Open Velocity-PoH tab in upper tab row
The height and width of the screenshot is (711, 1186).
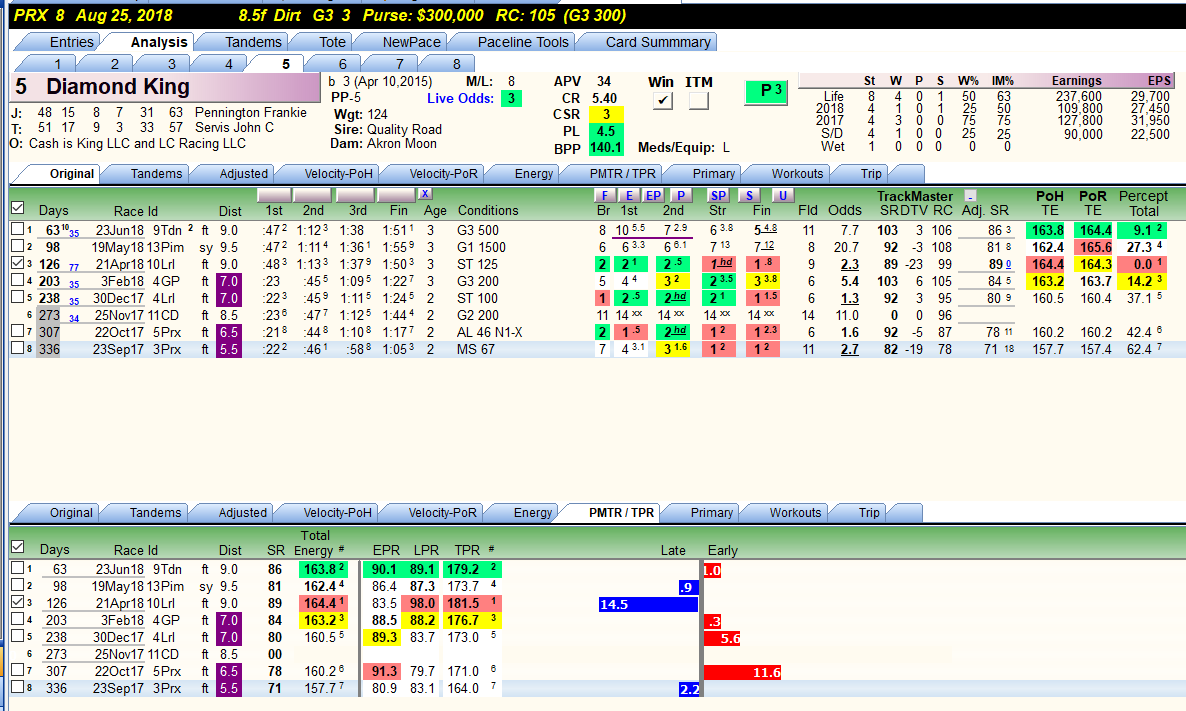coord(338,173)
